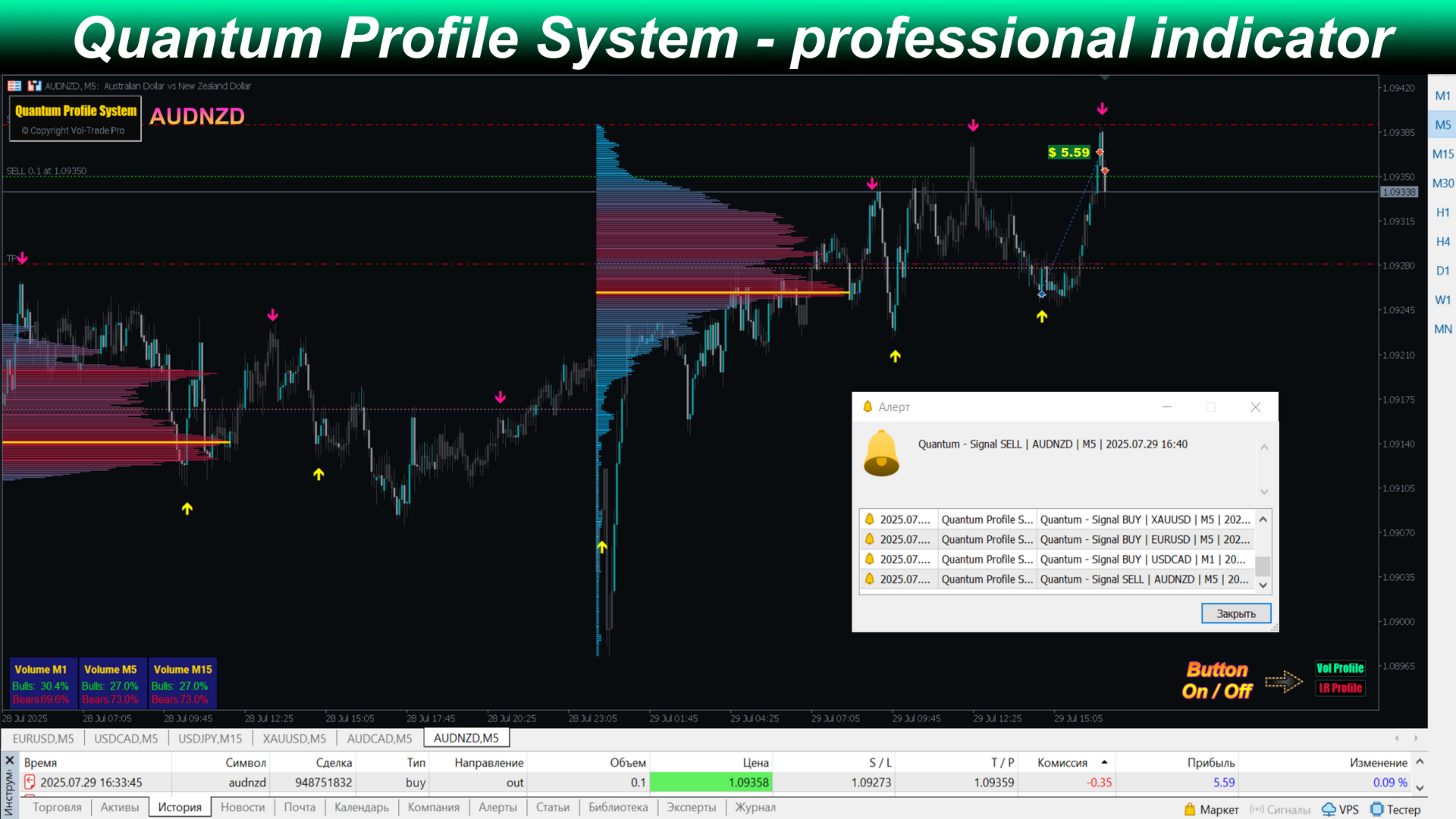Open the USDCAD,M5 chart tab
The image size is (1456, 819).
tap(126, 738)
